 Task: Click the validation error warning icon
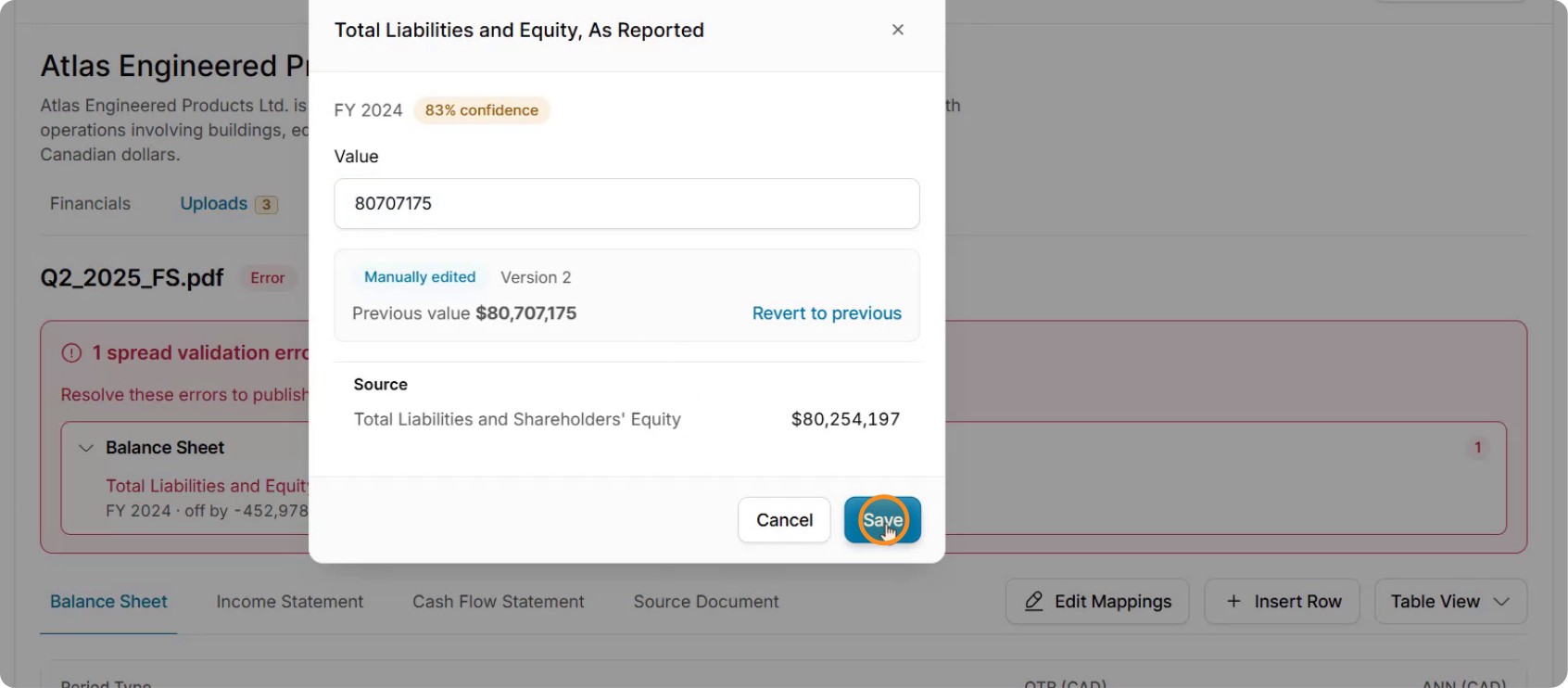coord(71,353)
